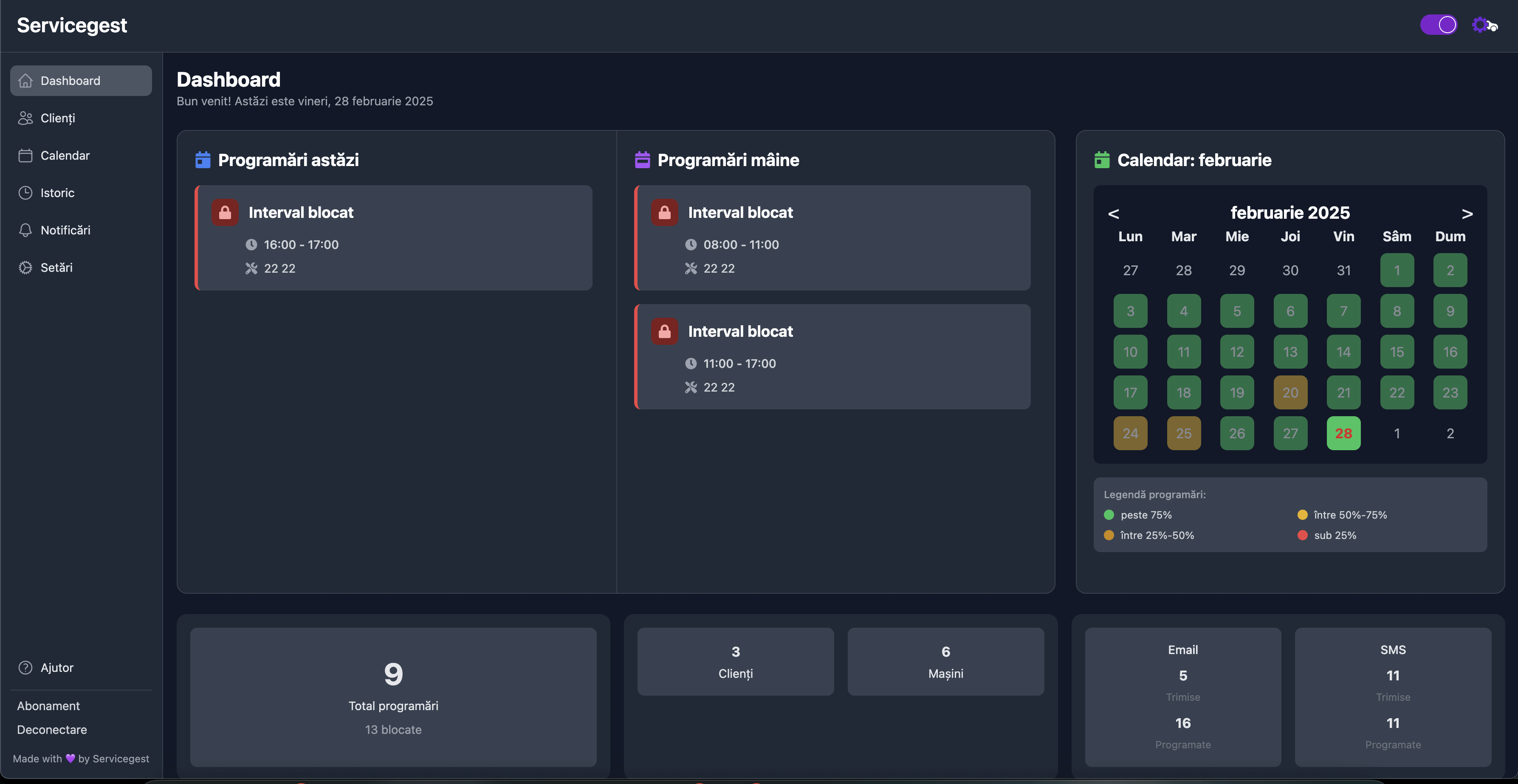Click the Notificări bell icon
1518x784 pixels.
(25, 230)
